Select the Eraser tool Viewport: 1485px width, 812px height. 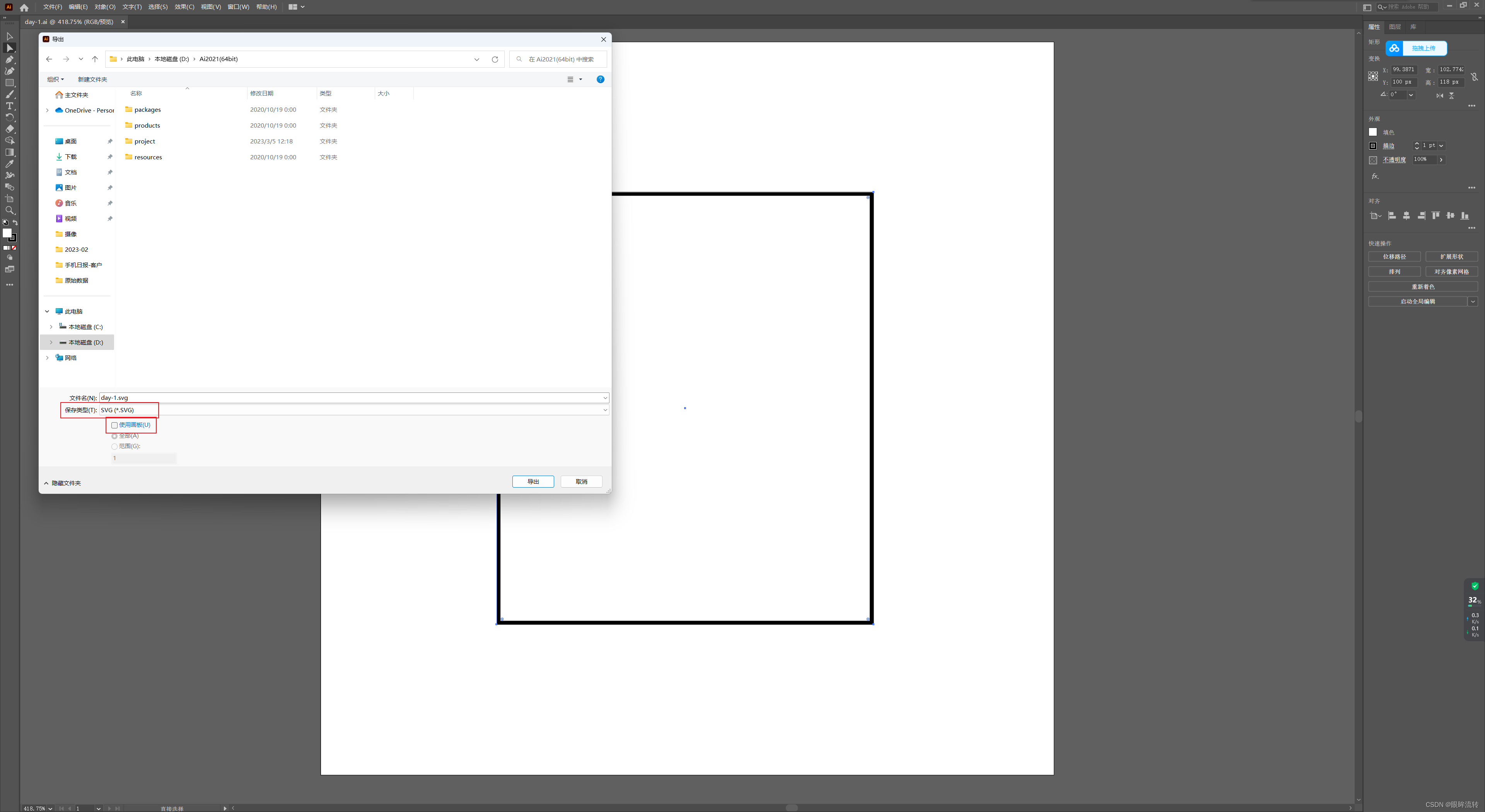10,129
